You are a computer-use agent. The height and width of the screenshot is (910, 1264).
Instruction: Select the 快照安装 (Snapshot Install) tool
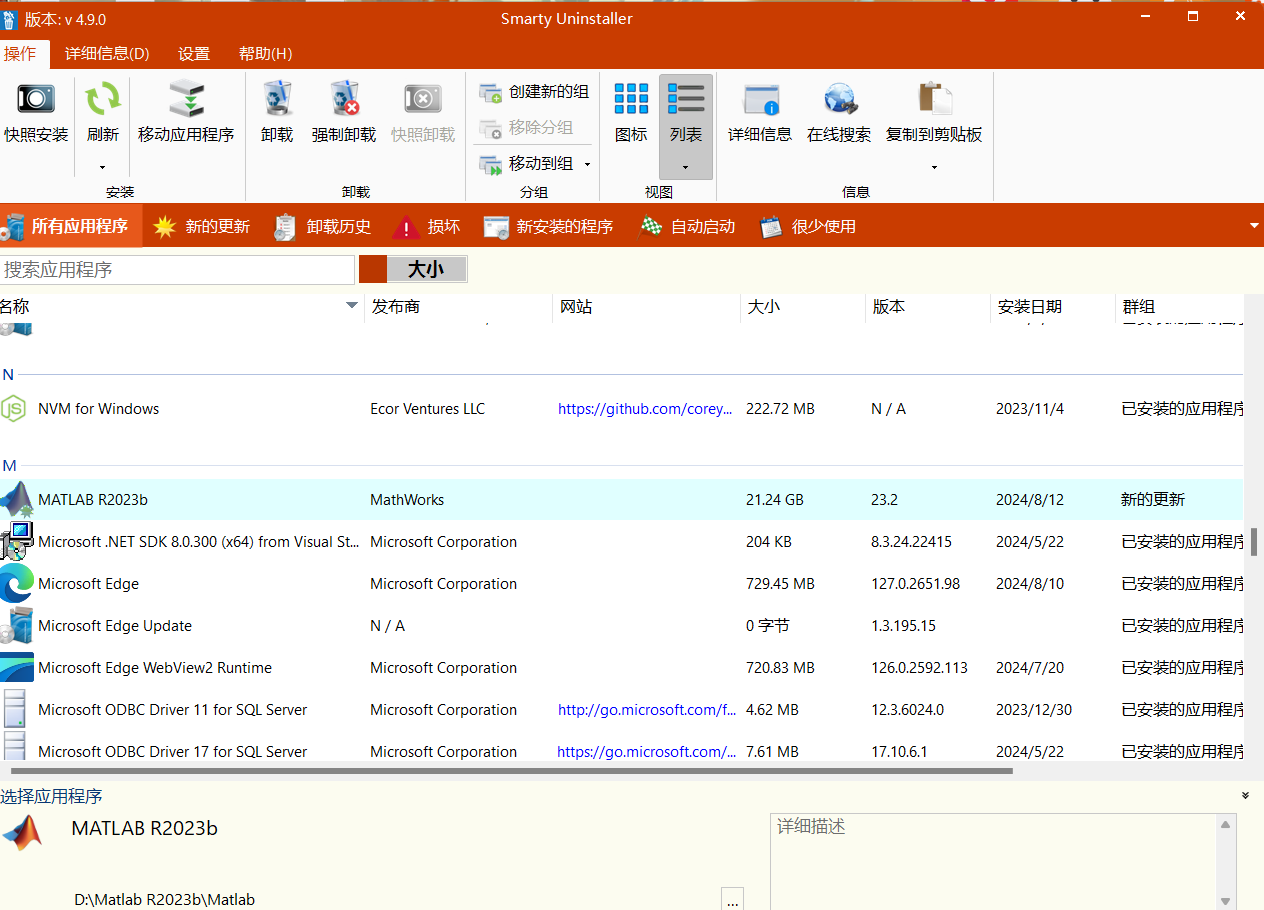35,112
